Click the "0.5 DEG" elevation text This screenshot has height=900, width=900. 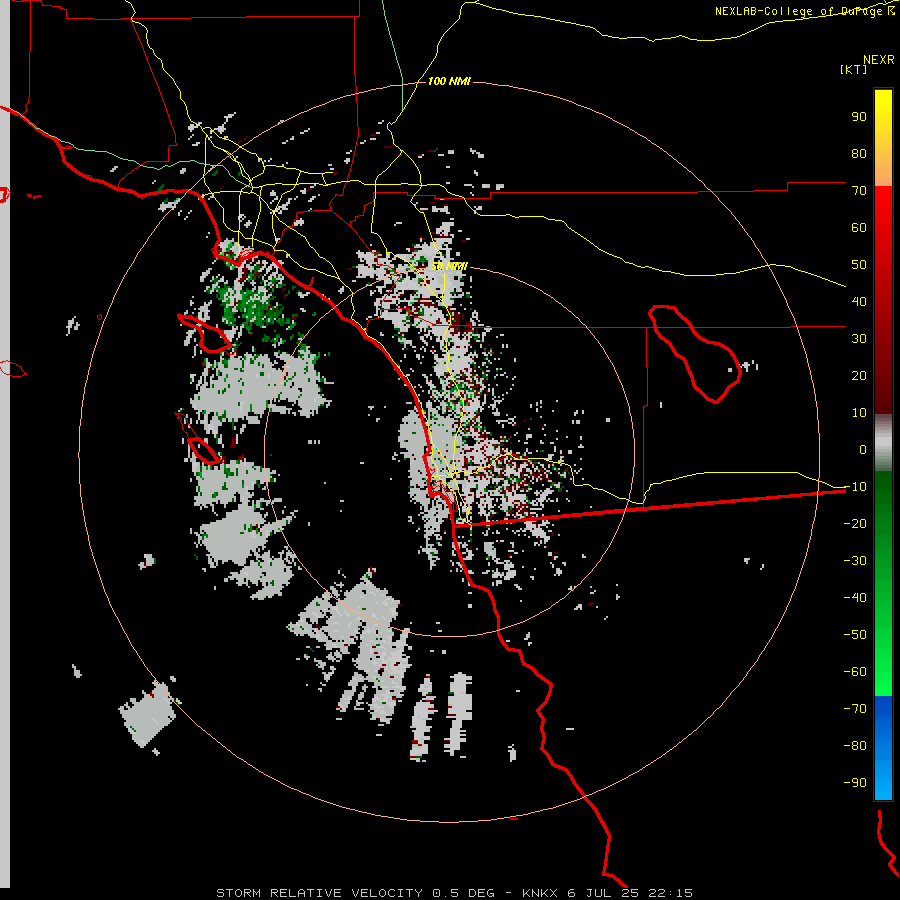(x=463, y=893)
